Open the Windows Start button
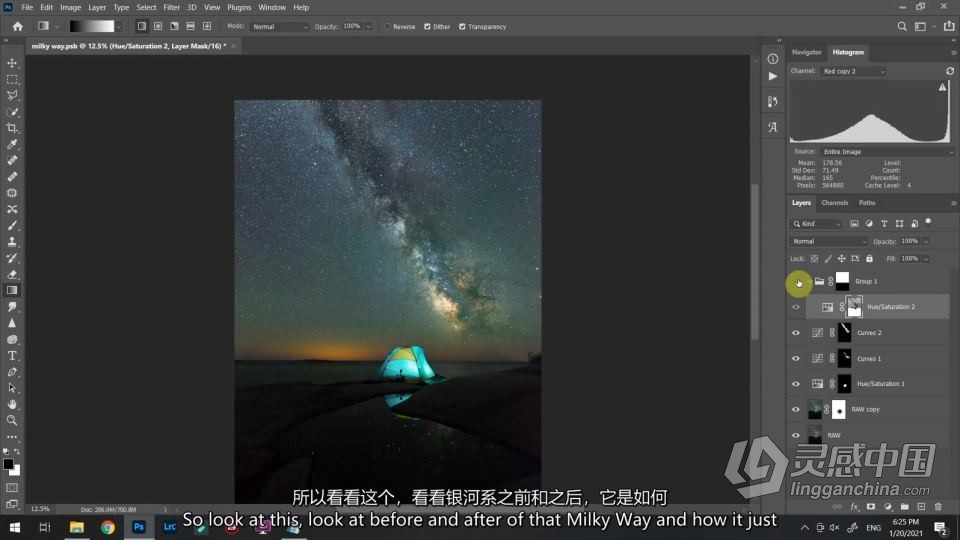The height and width of the screenshot is (540, 960). click(x=15, y=527)
